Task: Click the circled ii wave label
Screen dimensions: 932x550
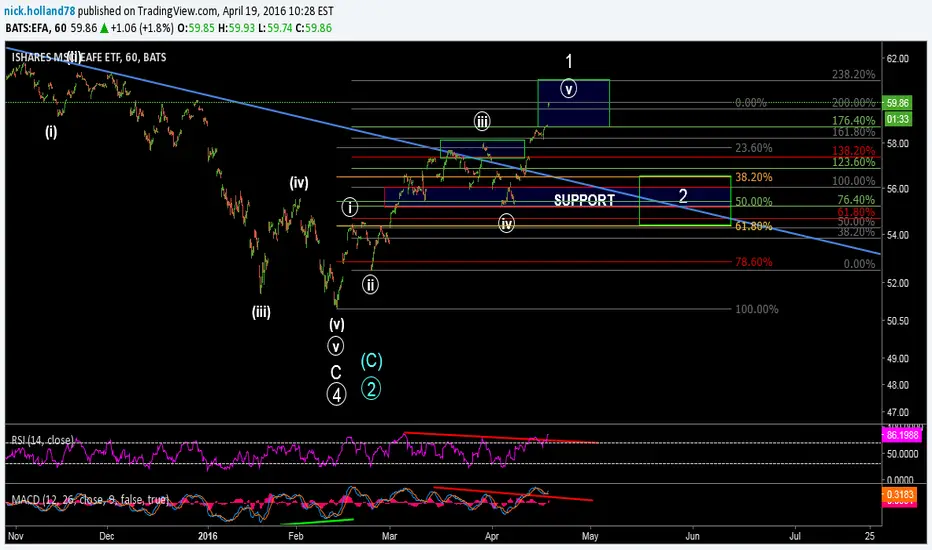Action: (370, 284)
